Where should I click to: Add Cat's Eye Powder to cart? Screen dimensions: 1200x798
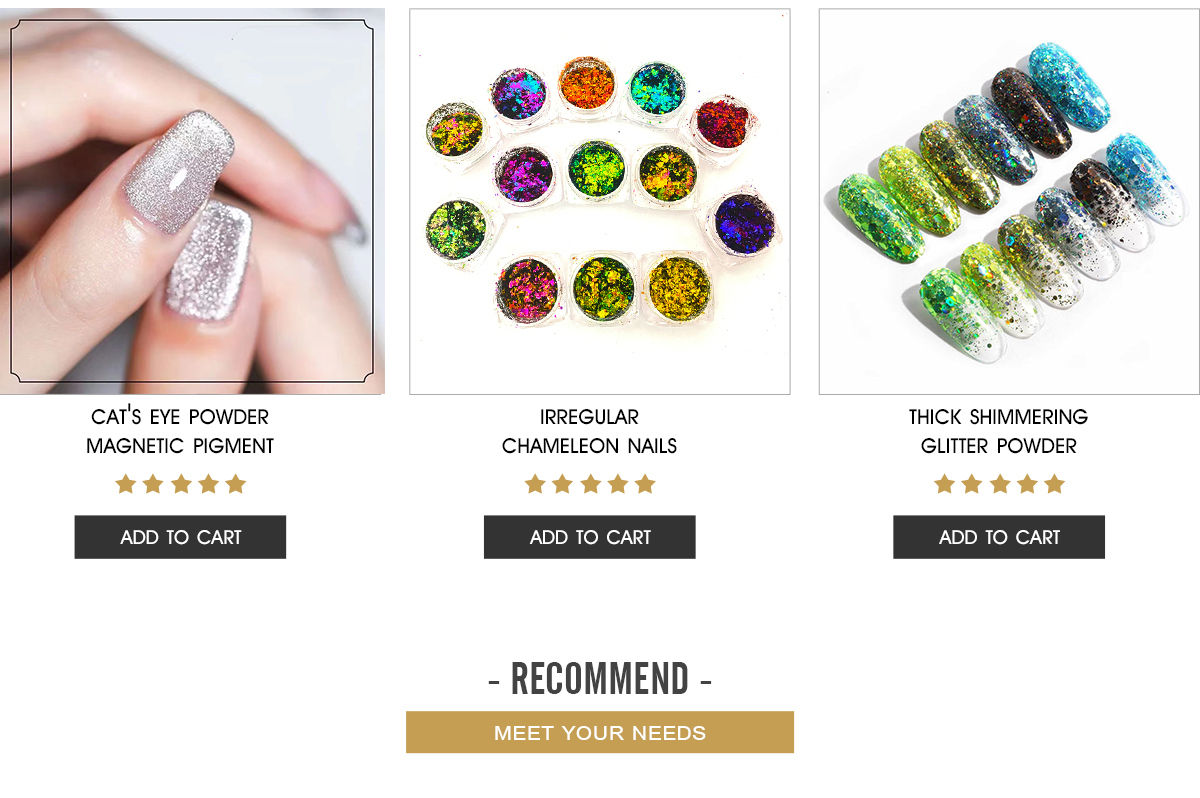(x=180, y=537)
